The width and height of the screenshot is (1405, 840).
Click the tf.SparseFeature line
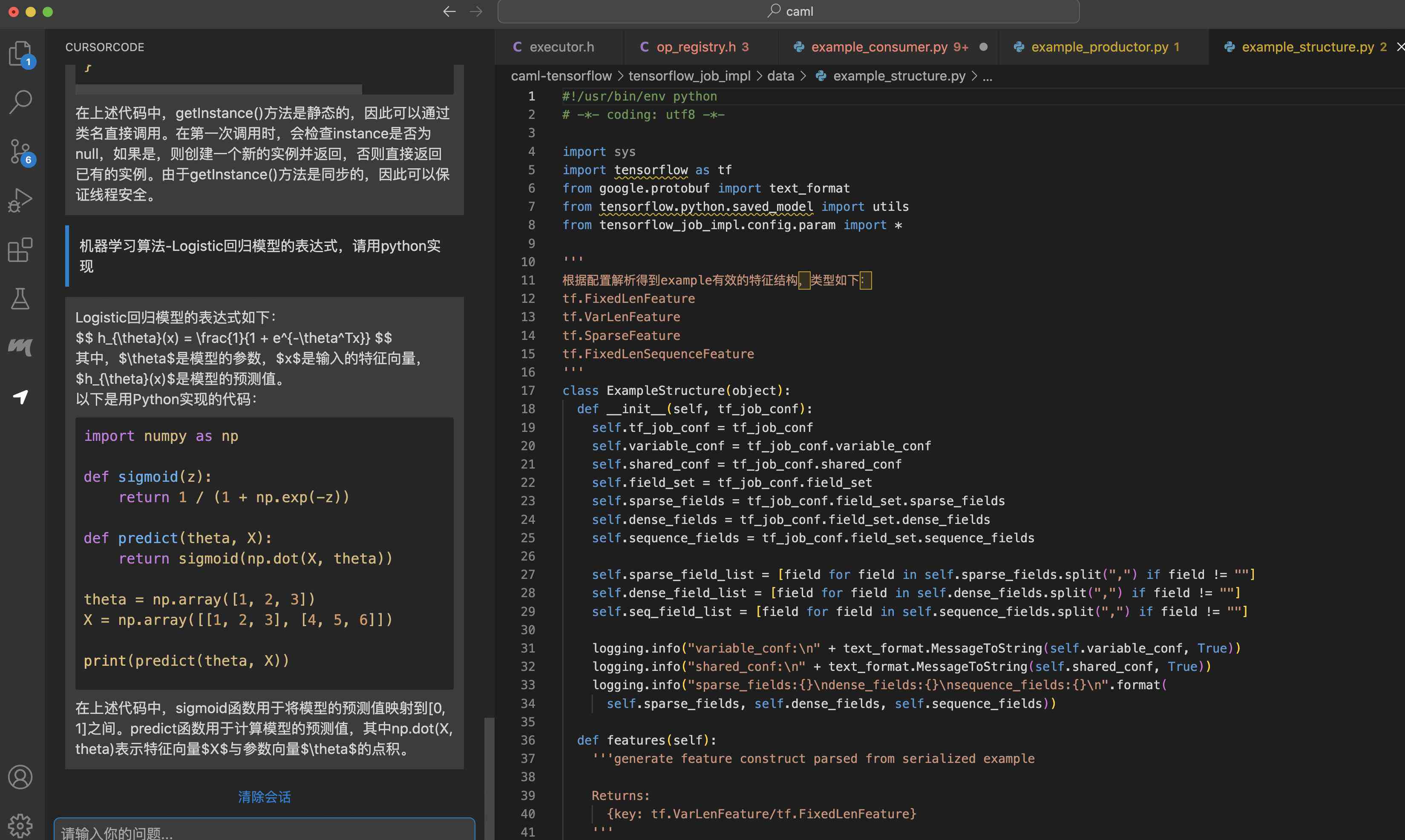[621, 336]
